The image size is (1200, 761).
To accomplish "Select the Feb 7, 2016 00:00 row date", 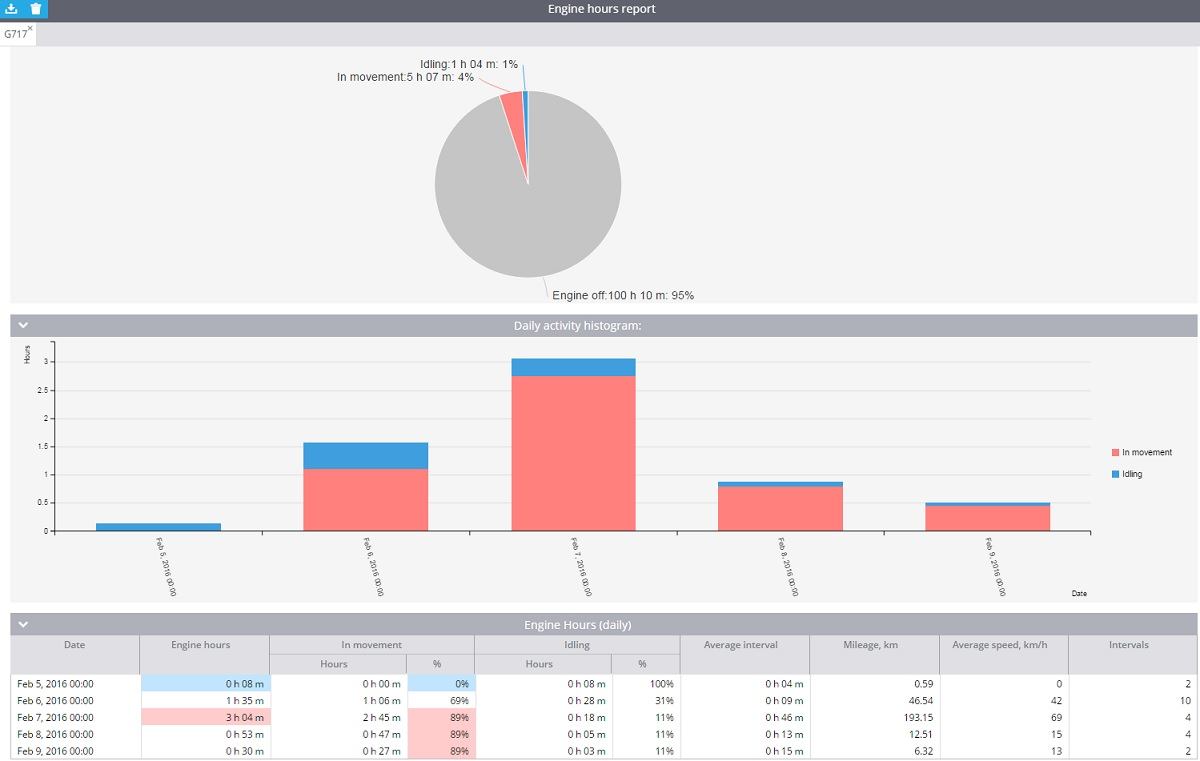I will [55, 717].
